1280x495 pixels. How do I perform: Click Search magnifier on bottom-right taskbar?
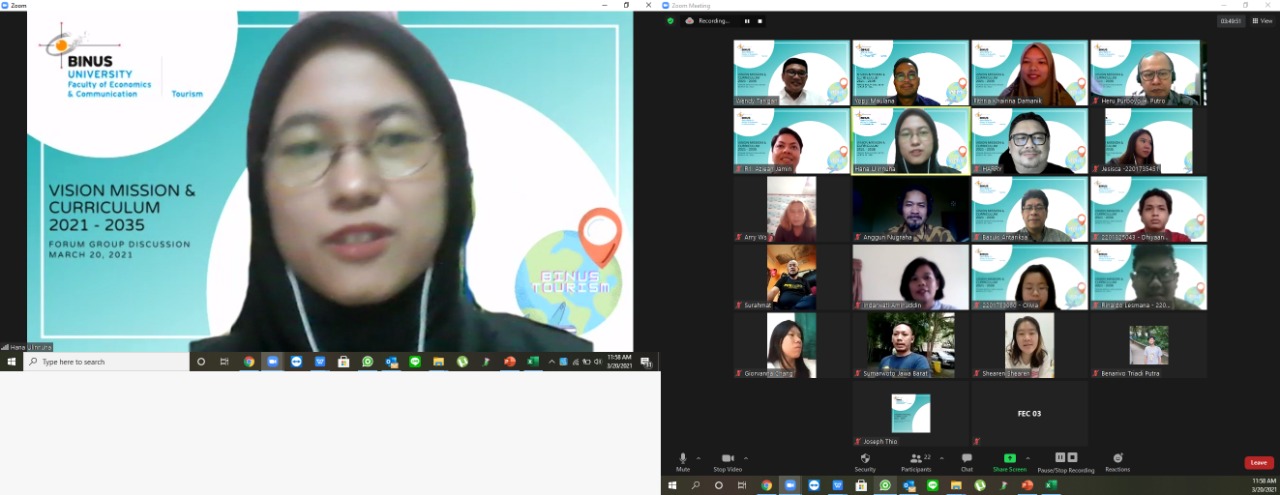(x=695, y=485)
